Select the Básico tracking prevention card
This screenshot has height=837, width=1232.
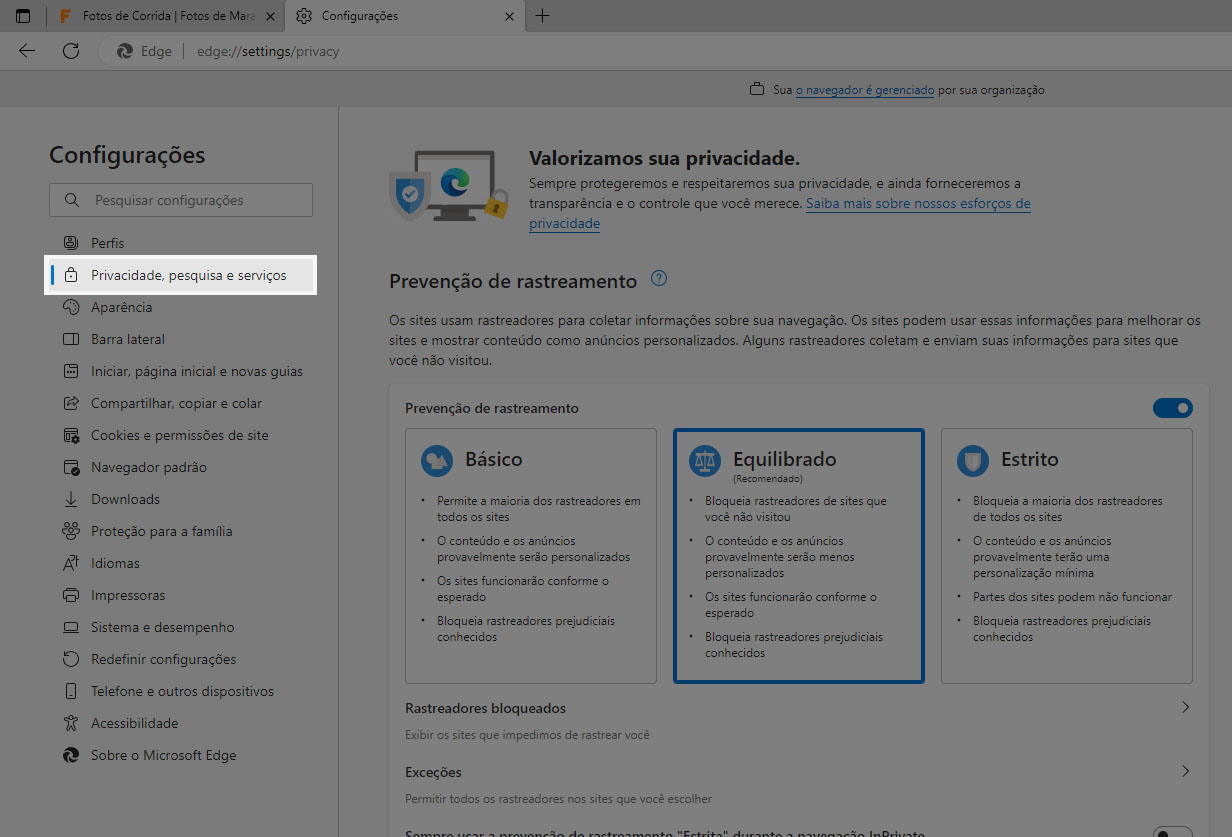531,556
